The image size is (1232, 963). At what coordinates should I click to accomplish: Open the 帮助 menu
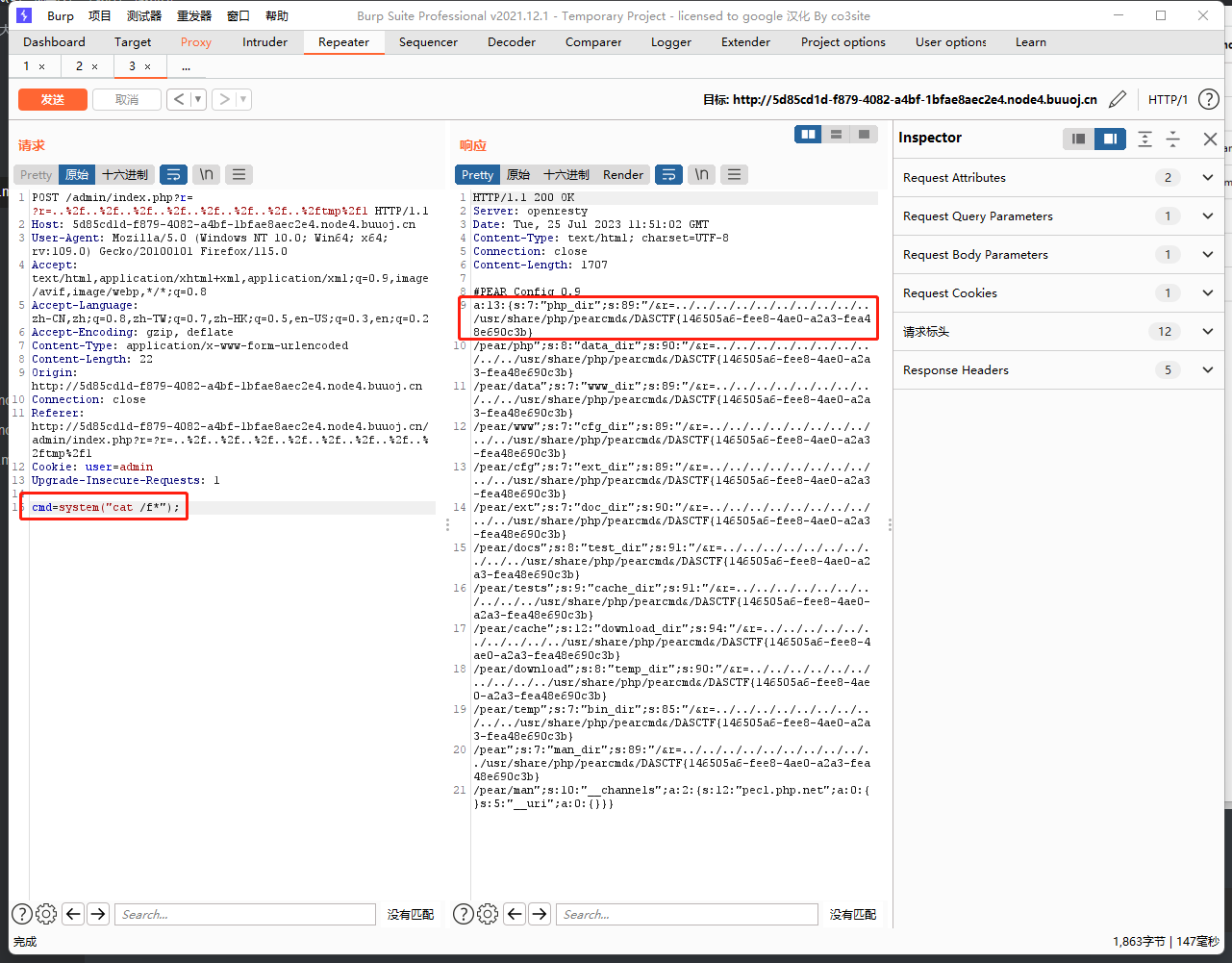[277, 15]
